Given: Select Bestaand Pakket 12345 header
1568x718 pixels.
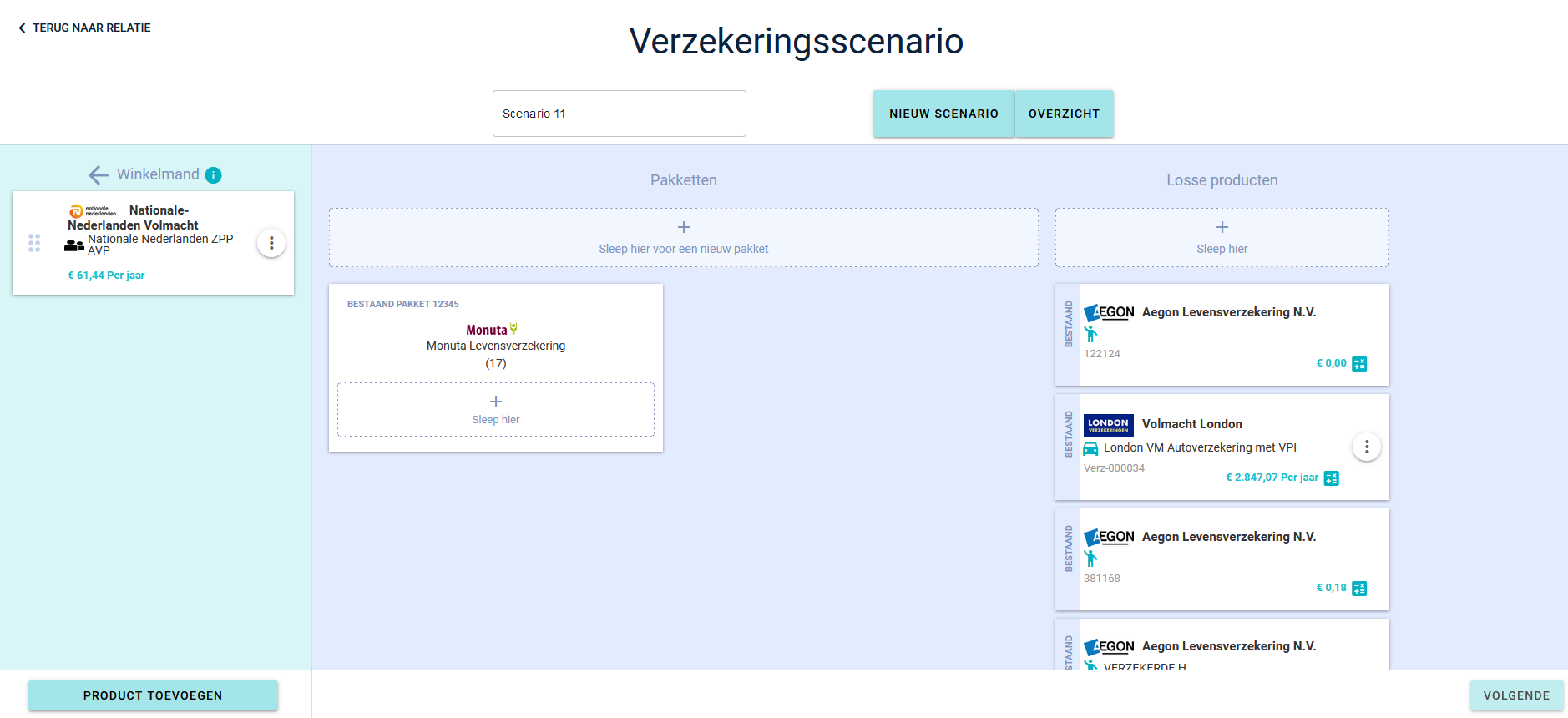Looking at the screenshot, I should coord(403,304).
